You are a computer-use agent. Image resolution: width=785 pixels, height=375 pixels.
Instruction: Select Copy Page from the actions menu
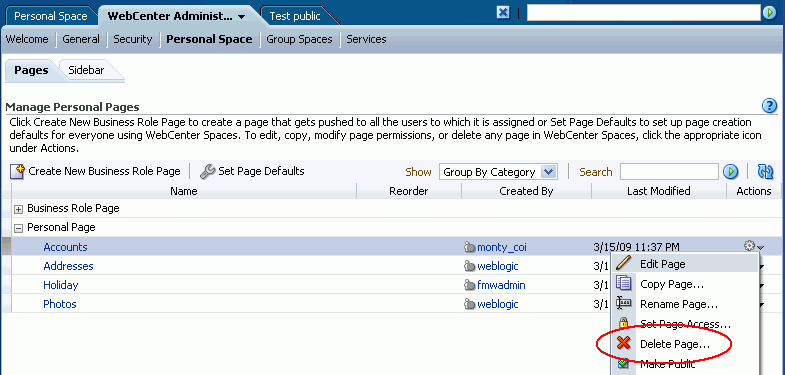pos(672,284)
